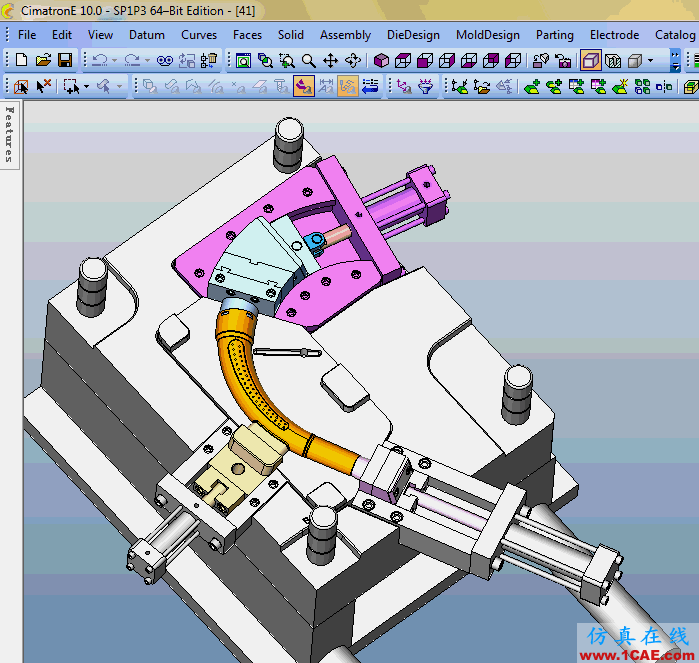This screenshot has height=663, width=699.
Task: Expand the toolbar overflow options chevron
Action: [675, 60]
